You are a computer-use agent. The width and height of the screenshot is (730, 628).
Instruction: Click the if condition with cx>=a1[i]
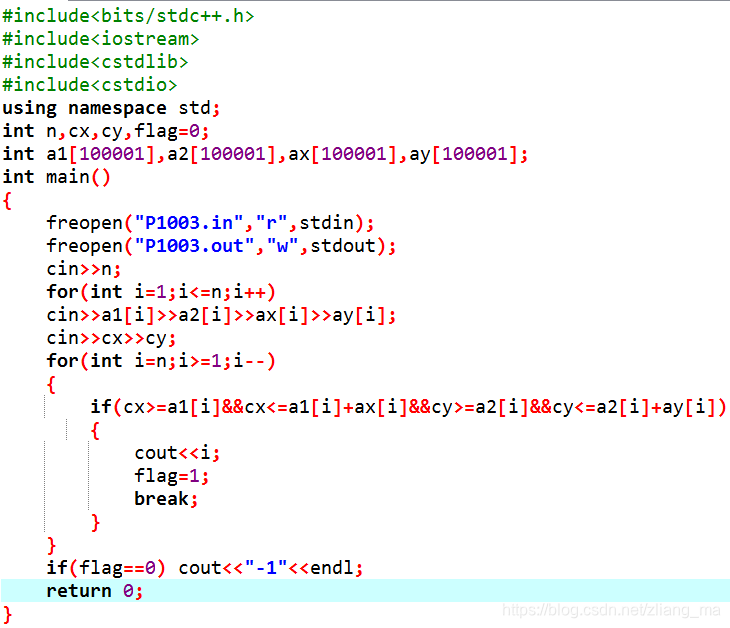408,407
